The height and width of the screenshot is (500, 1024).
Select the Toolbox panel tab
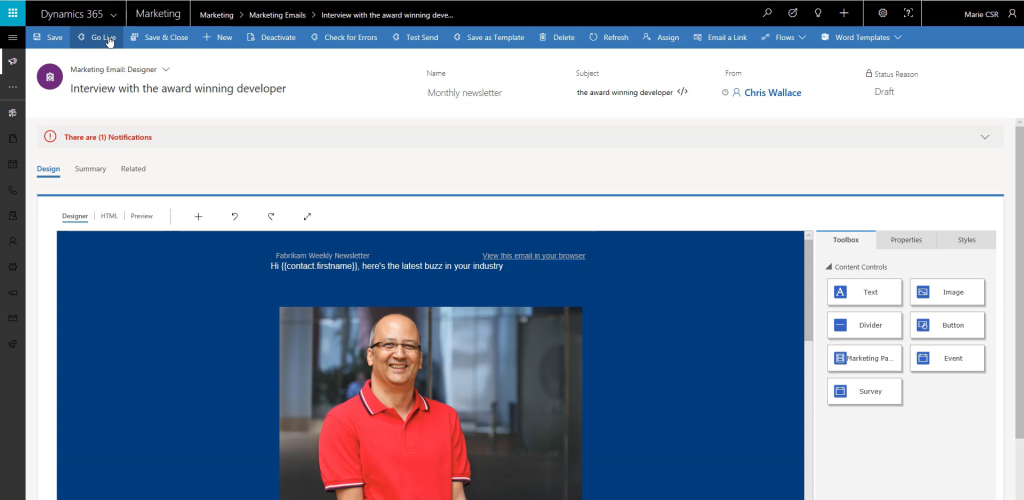click(846, 240)
